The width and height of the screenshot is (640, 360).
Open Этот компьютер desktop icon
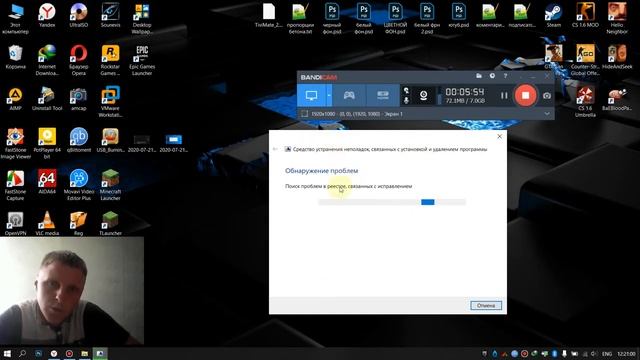pyautogui.click(x=15, y=18)
